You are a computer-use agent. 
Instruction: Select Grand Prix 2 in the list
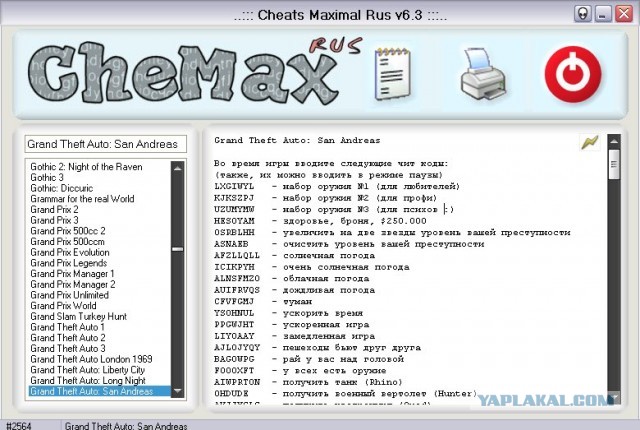(54, 209)
